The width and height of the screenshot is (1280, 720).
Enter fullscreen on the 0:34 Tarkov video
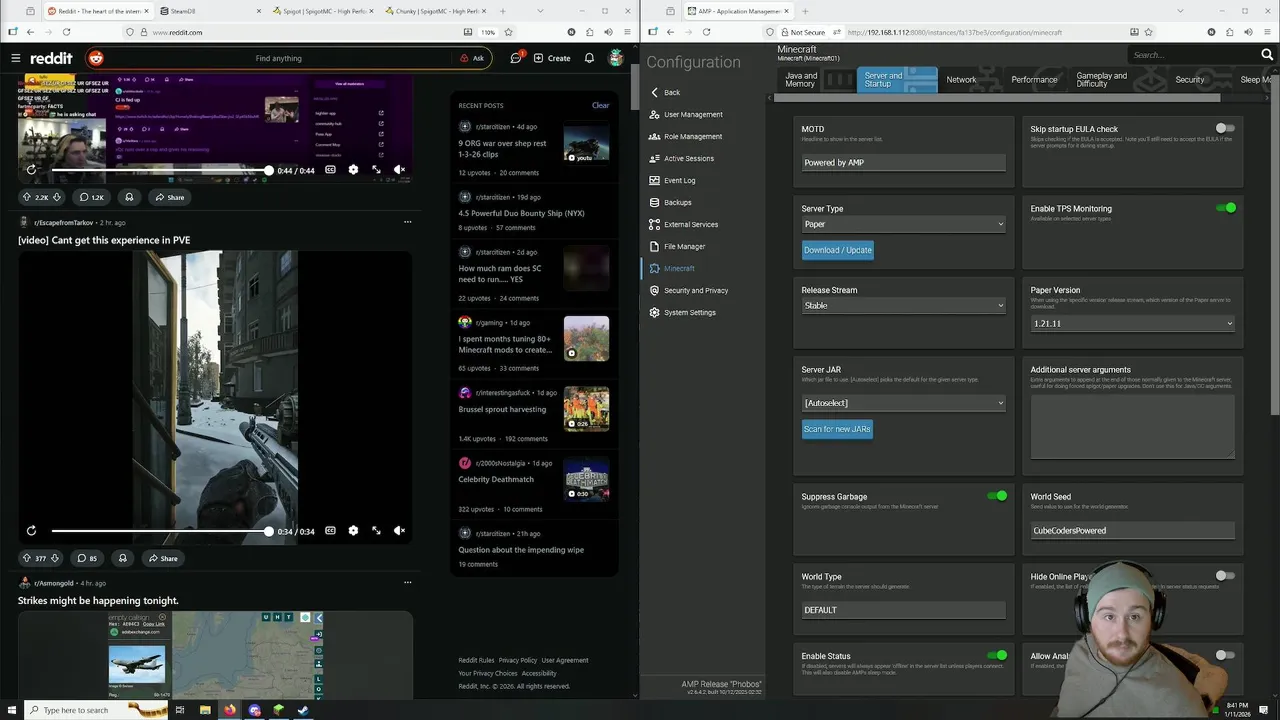[376, 531]
